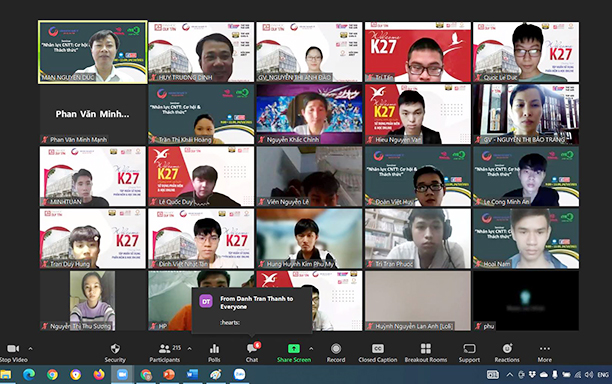Open the More options menu
This screenshot has height=384, width=612.
coord(545,353)
